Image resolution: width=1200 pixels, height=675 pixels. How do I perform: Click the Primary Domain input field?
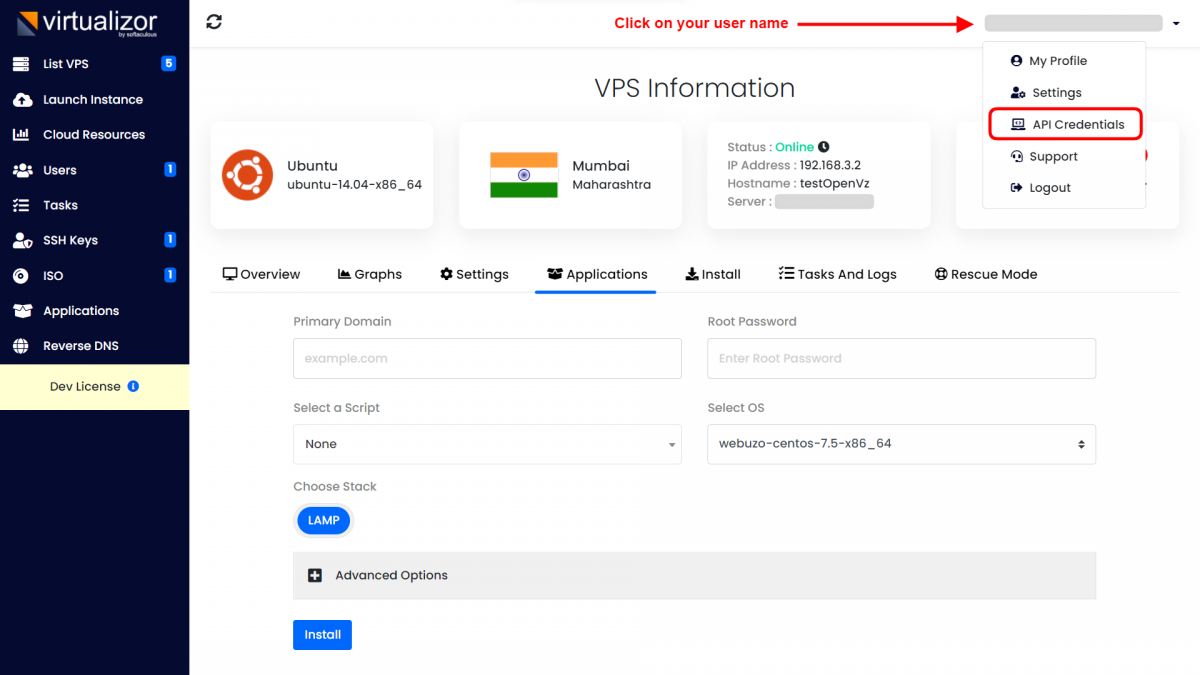487,358
